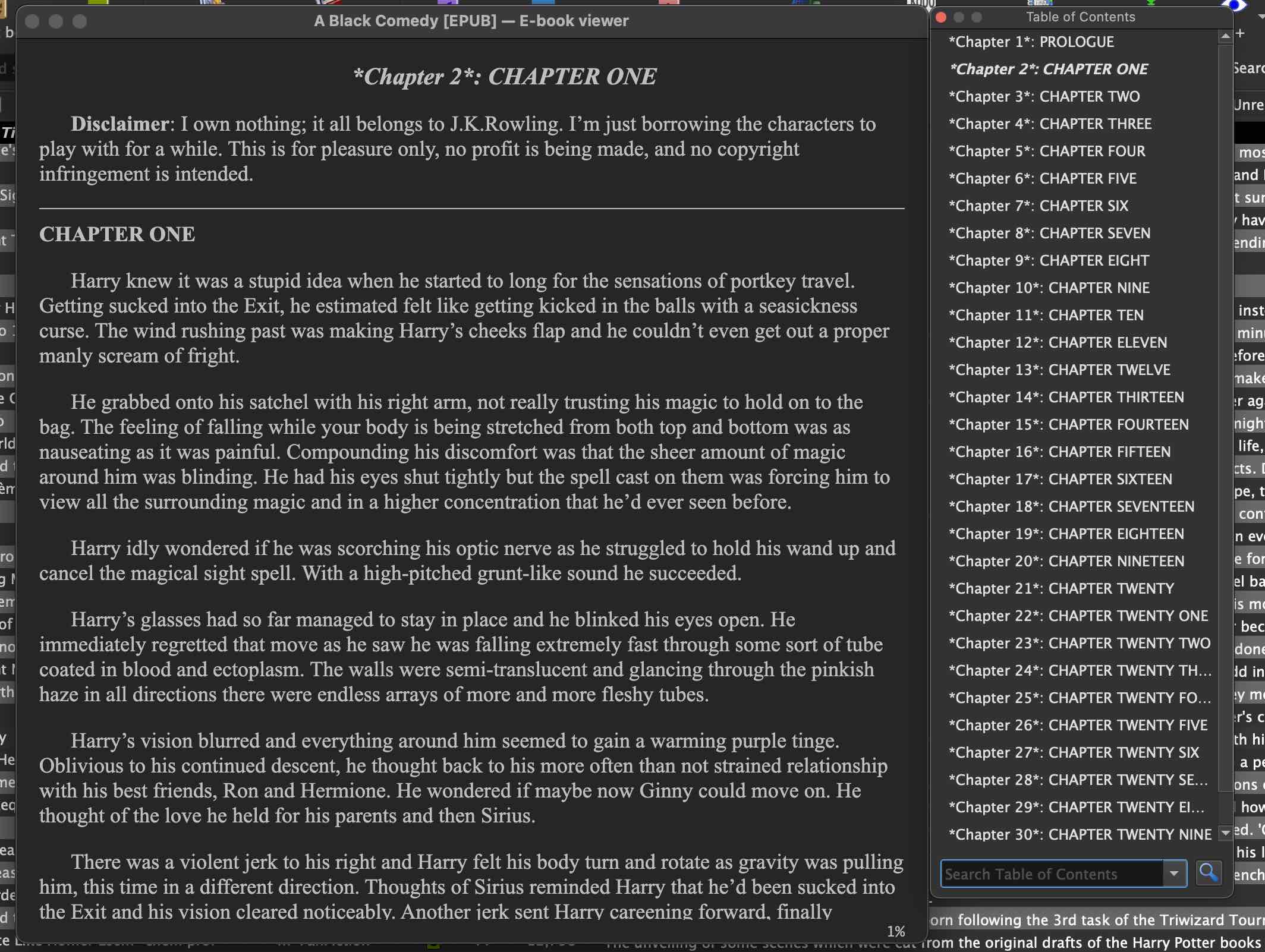Close the Table of Contents window
Viewport: 1265px width, 952px height.
(941, 17)
